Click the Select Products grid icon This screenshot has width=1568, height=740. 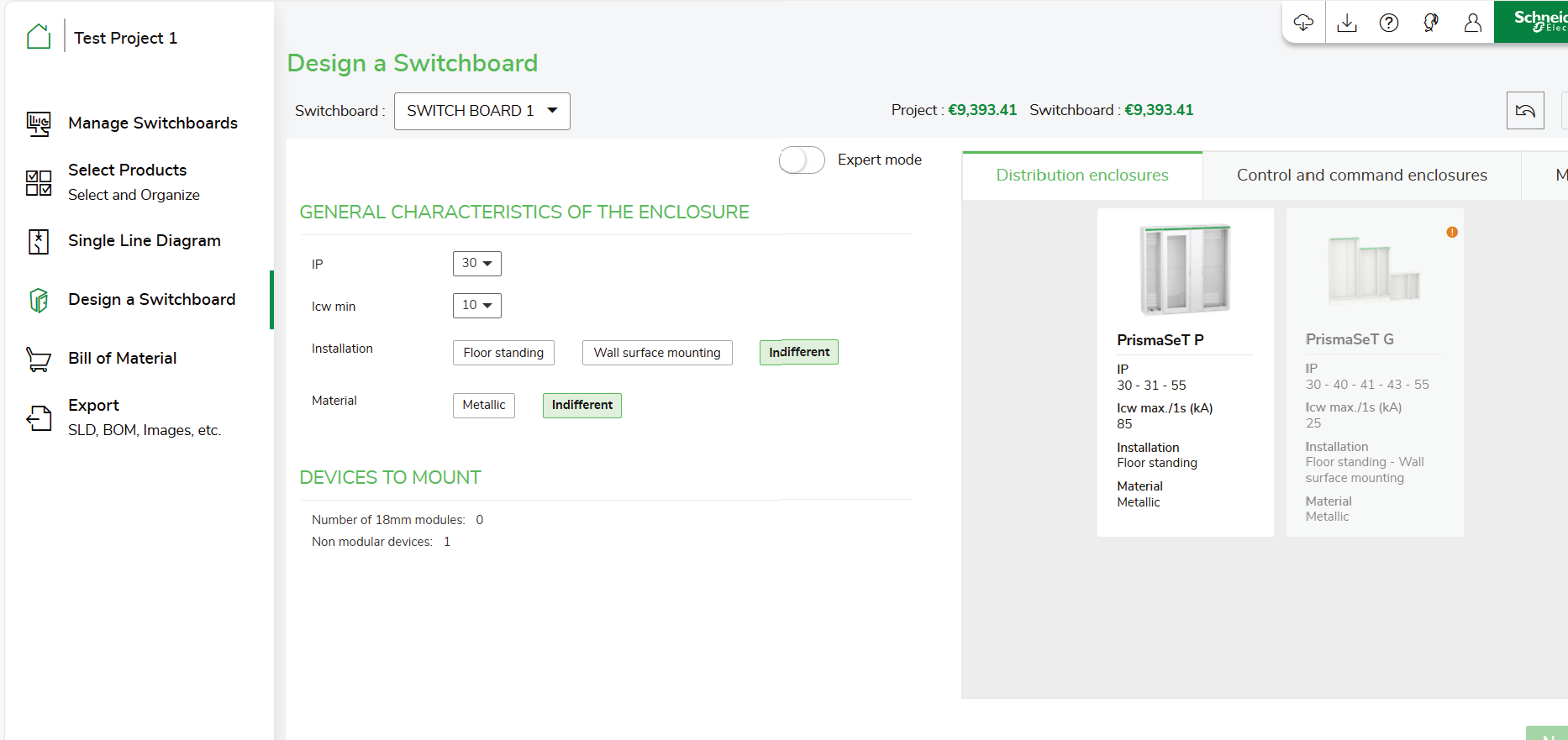point(39,182)
